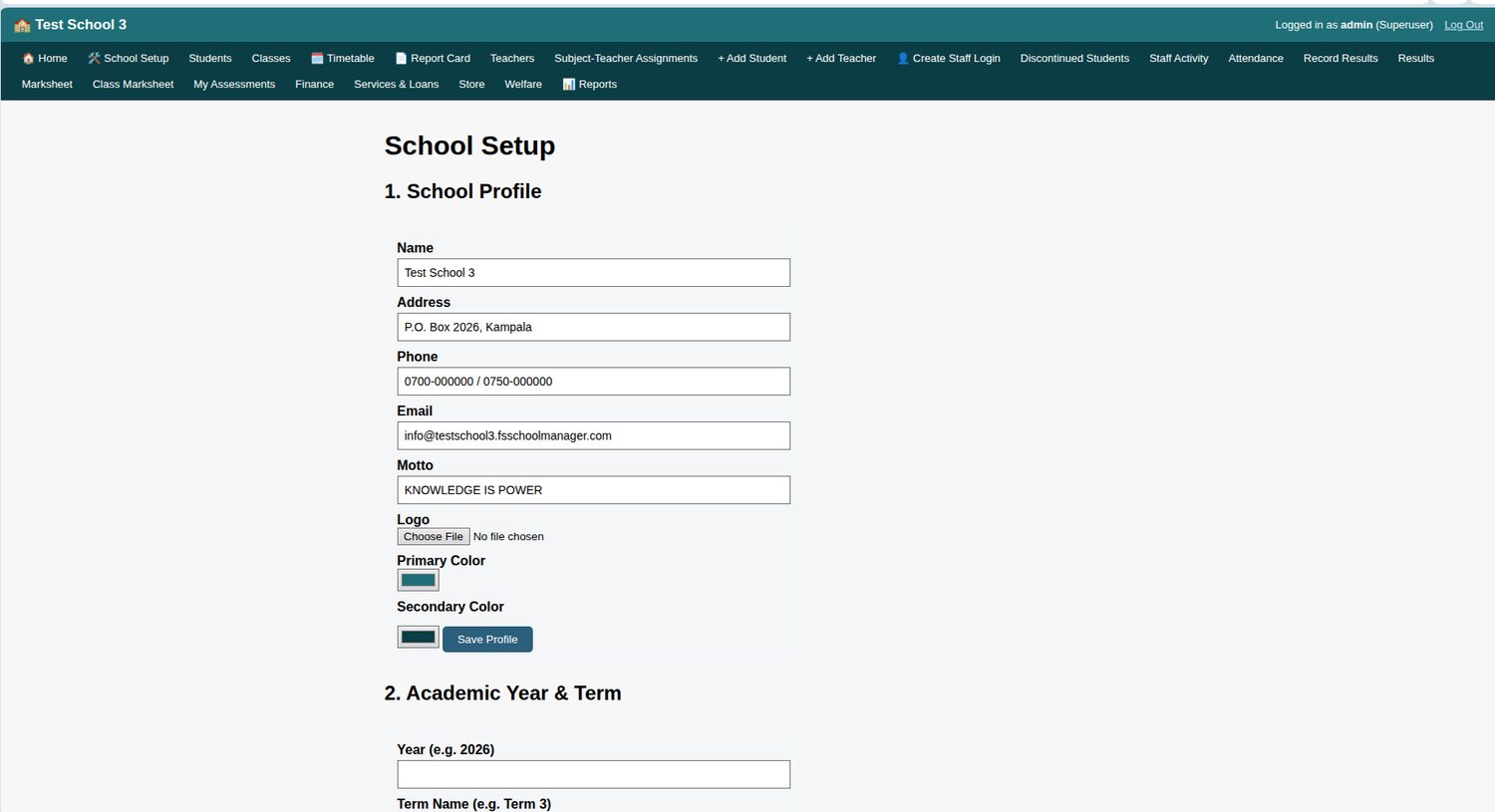Click the Timetable calendar icon
1495x812 pixels.
pos(317,59)
